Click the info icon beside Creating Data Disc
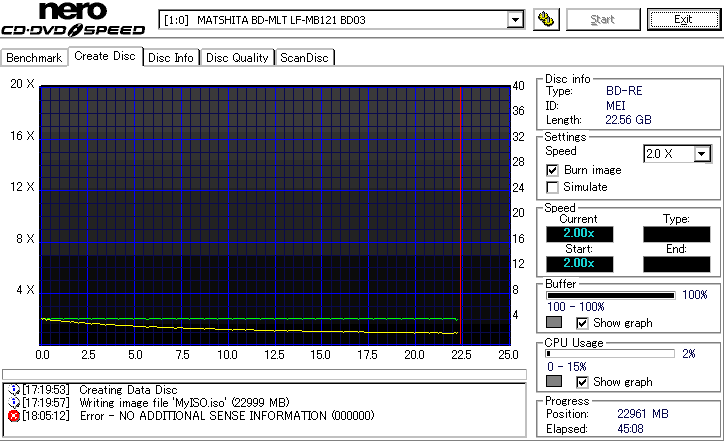Screen dimensions: 724x441 coord(14,389)
